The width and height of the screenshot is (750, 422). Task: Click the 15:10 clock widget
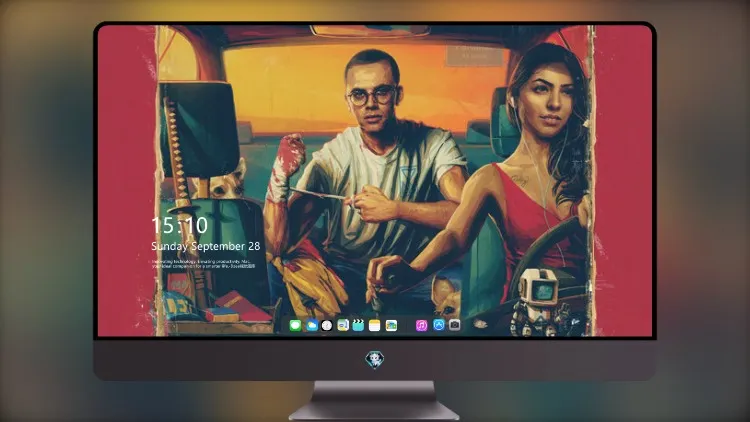179,225
